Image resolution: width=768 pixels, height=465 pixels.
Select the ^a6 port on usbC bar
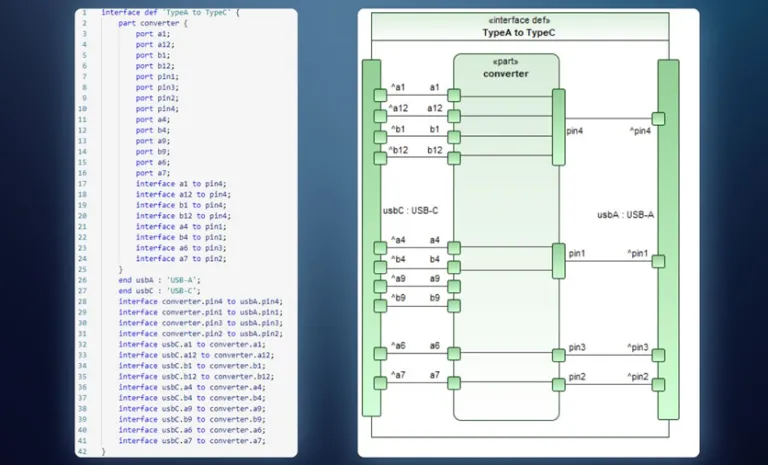[x=380, y=353]
